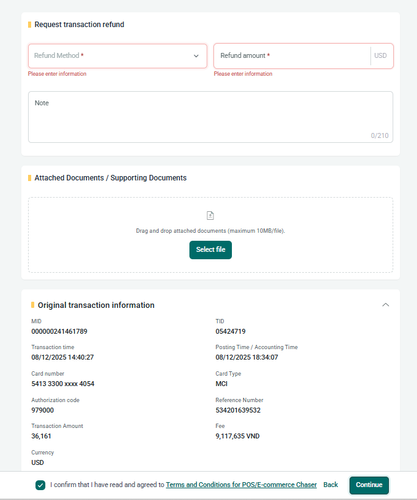Select the Reference Number 534201639532
This screenshot has height=500, width=417.
pos(238,410)
